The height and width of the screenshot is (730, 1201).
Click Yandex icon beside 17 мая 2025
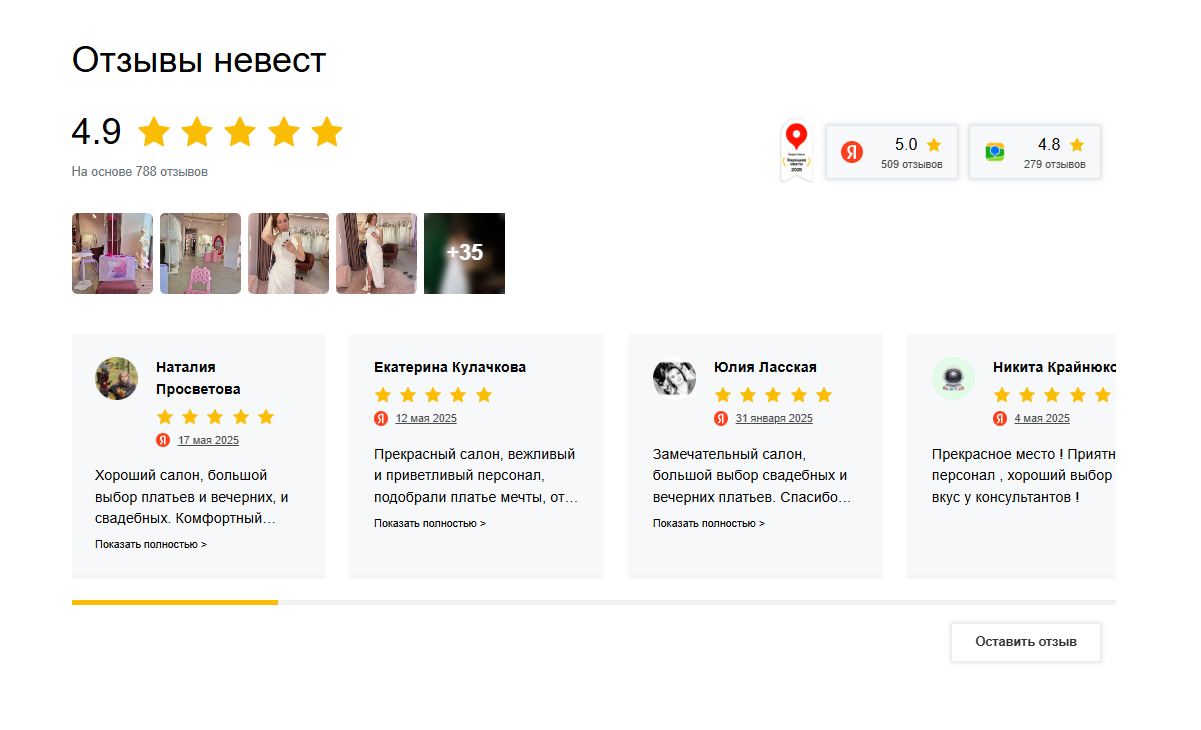[163, 440]
